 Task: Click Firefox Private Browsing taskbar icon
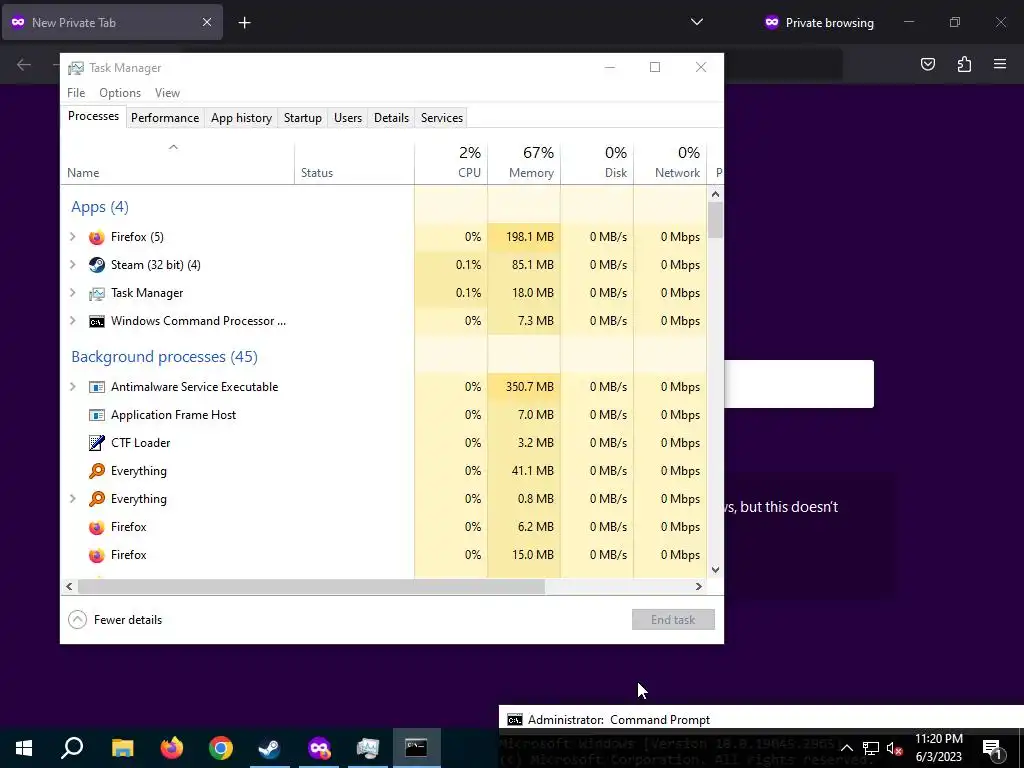pos(319,748)
